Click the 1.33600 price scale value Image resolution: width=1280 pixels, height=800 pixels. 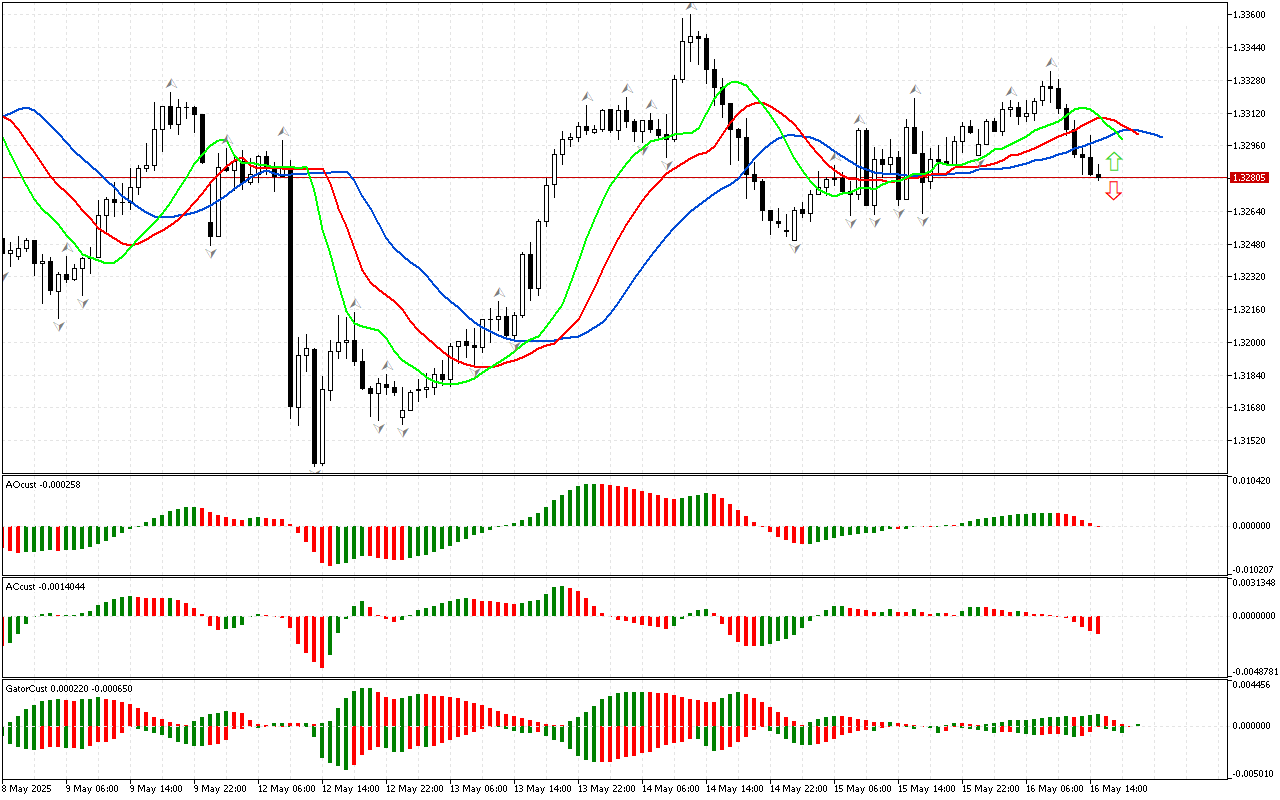[x=1251, y=14]
